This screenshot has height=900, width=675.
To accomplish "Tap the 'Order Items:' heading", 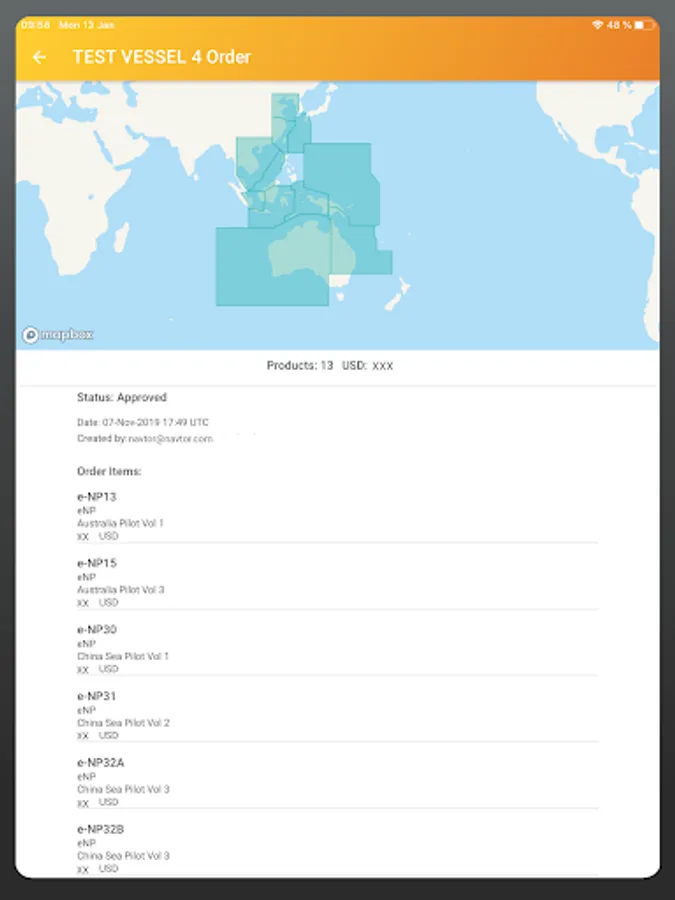I will tap(109, 471).
